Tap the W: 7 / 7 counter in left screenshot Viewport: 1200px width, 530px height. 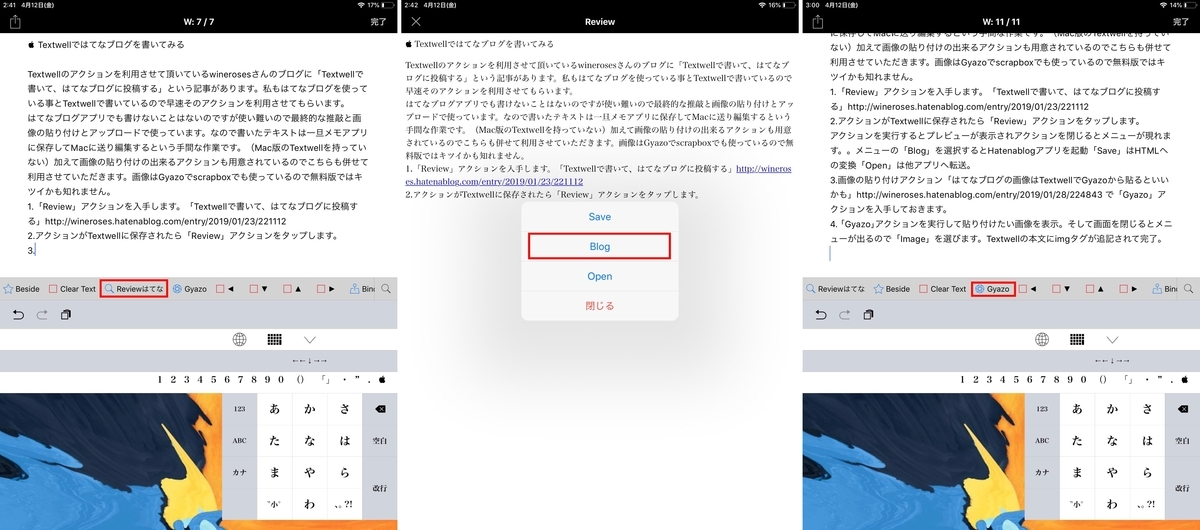point(199,21)
